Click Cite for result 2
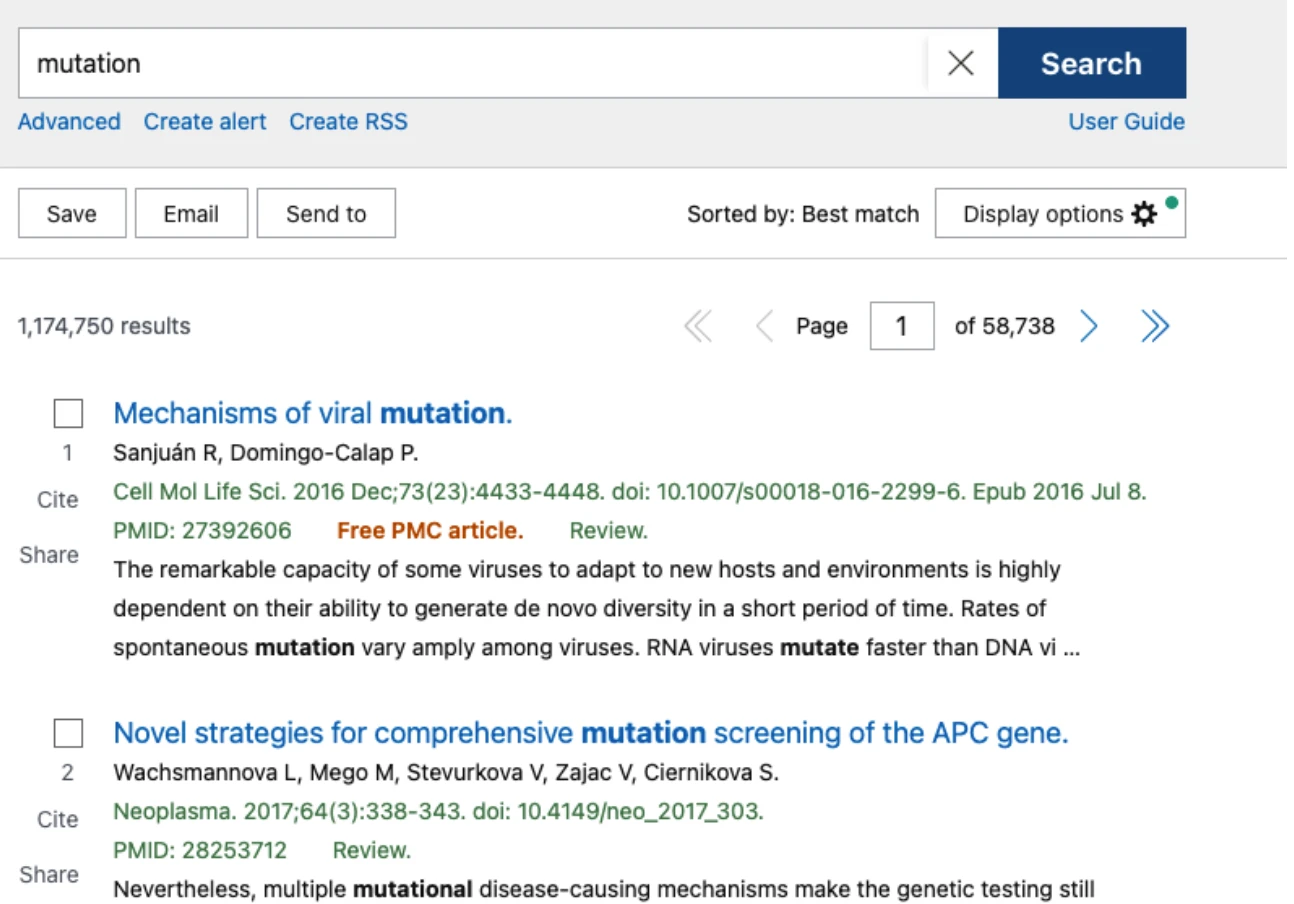The height and width of the screenshot is (904, 1294). tap(57, 820)
